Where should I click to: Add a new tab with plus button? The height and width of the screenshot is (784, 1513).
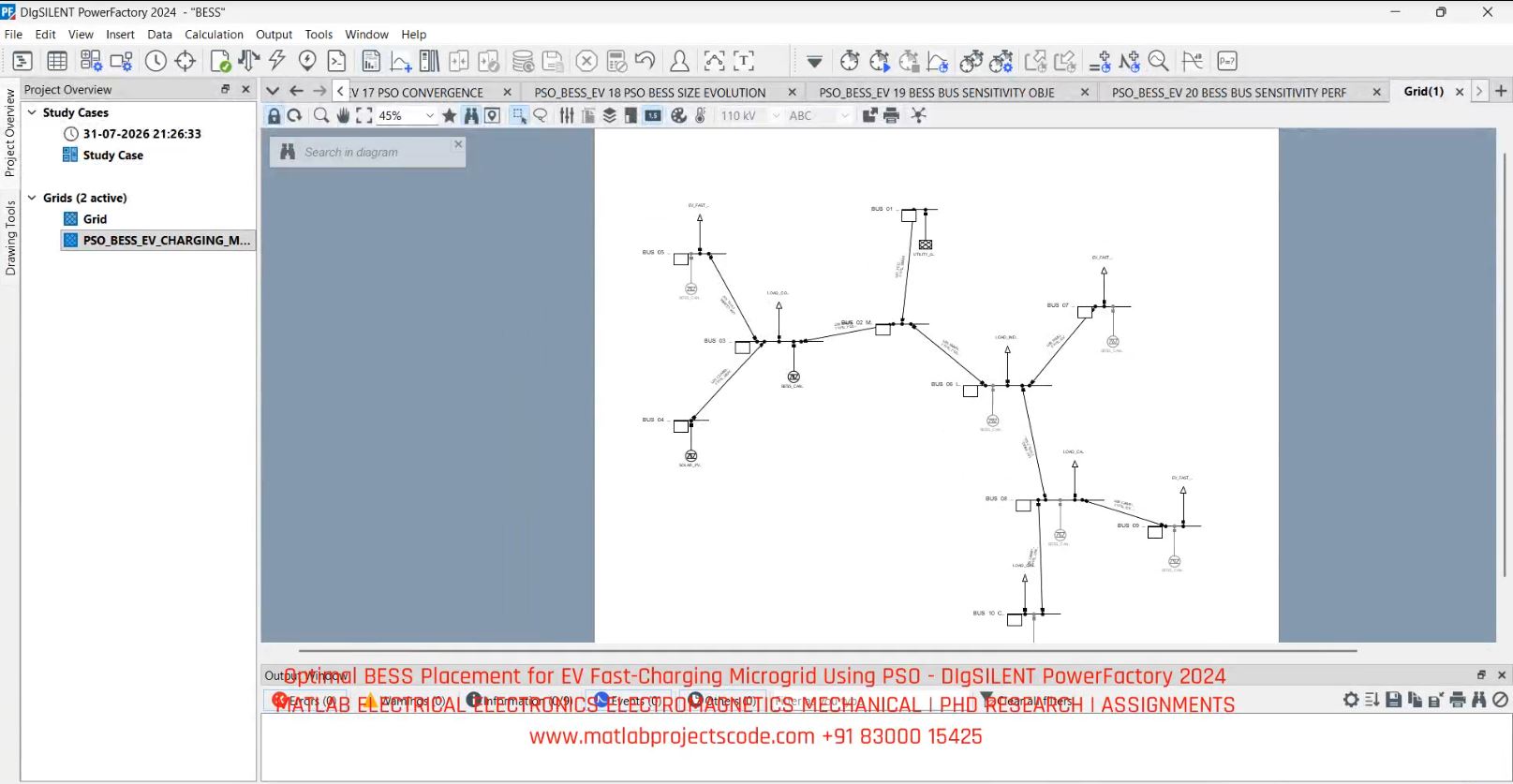(1501, 91)
